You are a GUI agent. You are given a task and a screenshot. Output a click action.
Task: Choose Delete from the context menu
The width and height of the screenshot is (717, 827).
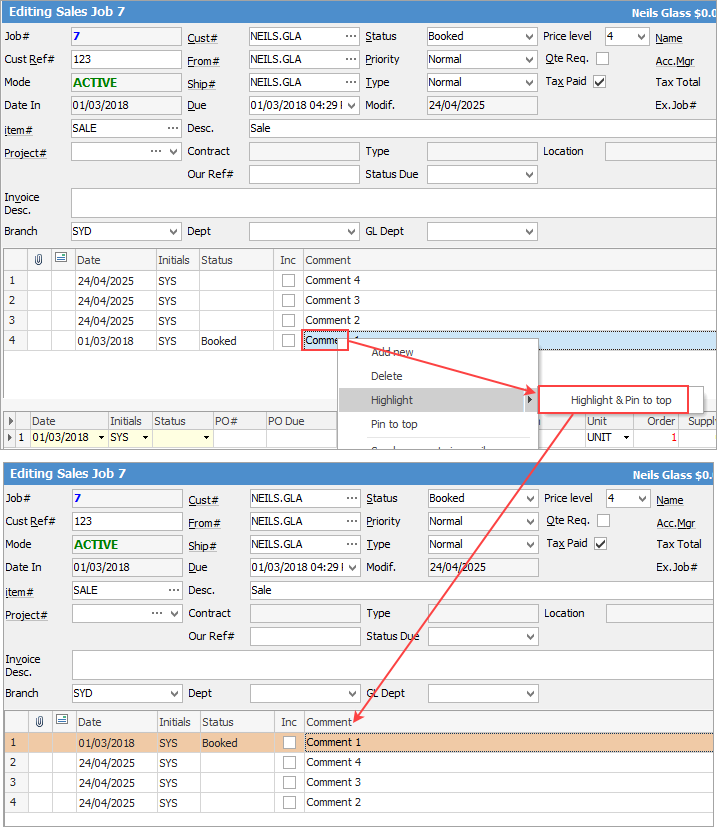(x=387, y=376)
